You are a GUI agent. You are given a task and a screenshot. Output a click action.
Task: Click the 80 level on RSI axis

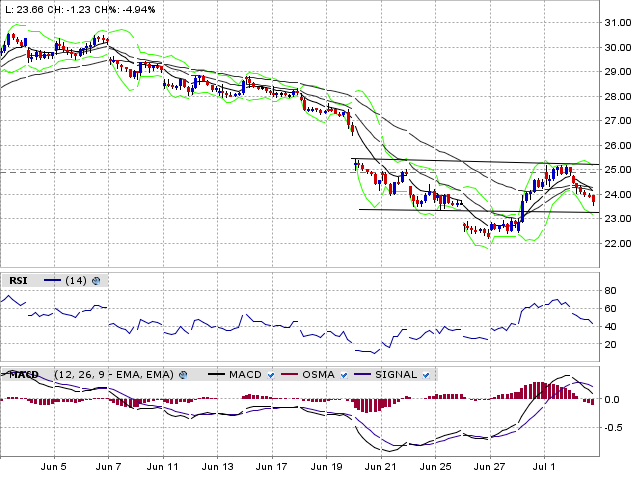[611, 290]
